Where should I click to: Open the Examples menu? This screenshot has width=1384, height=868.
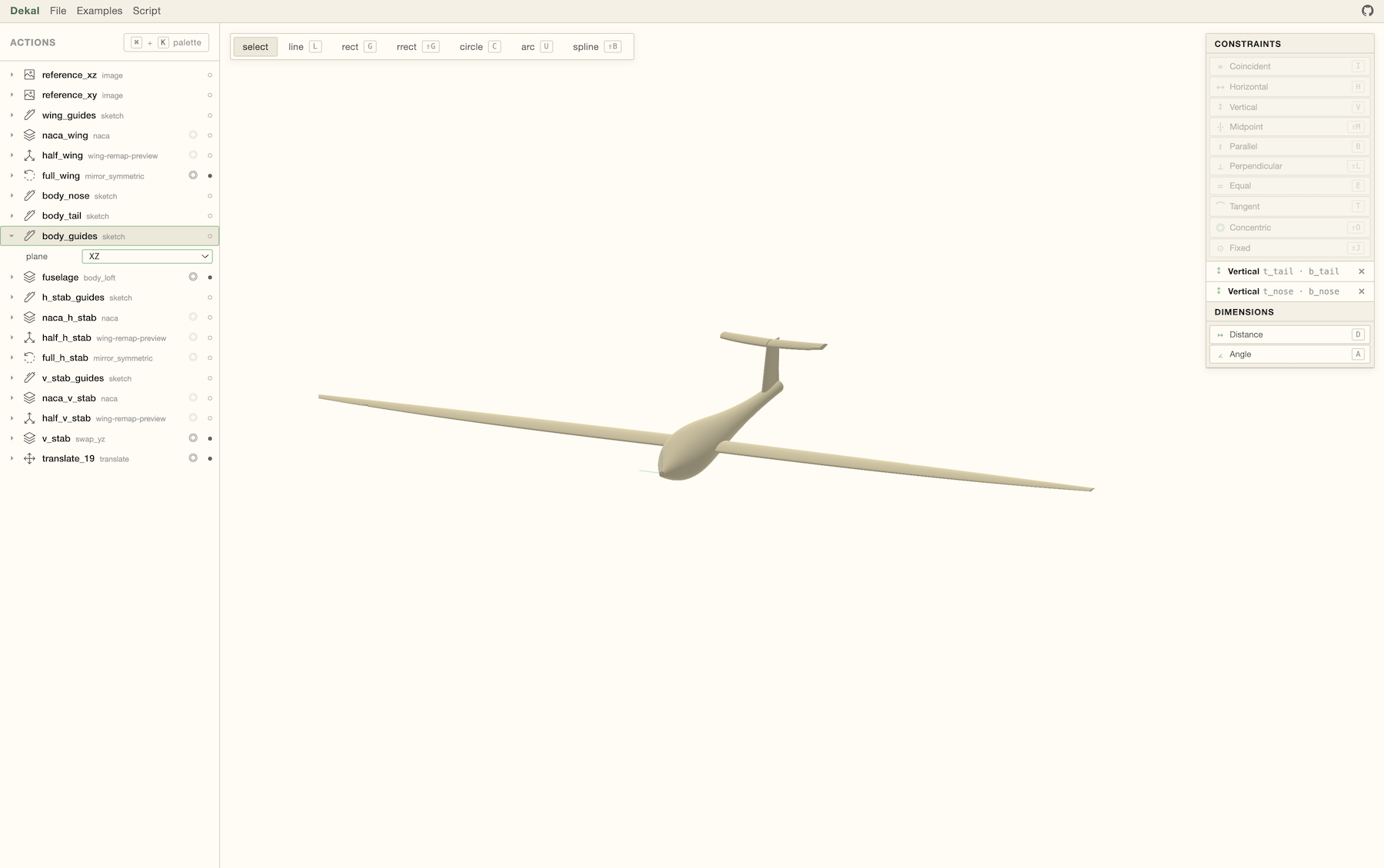click(x=99, y=11)
